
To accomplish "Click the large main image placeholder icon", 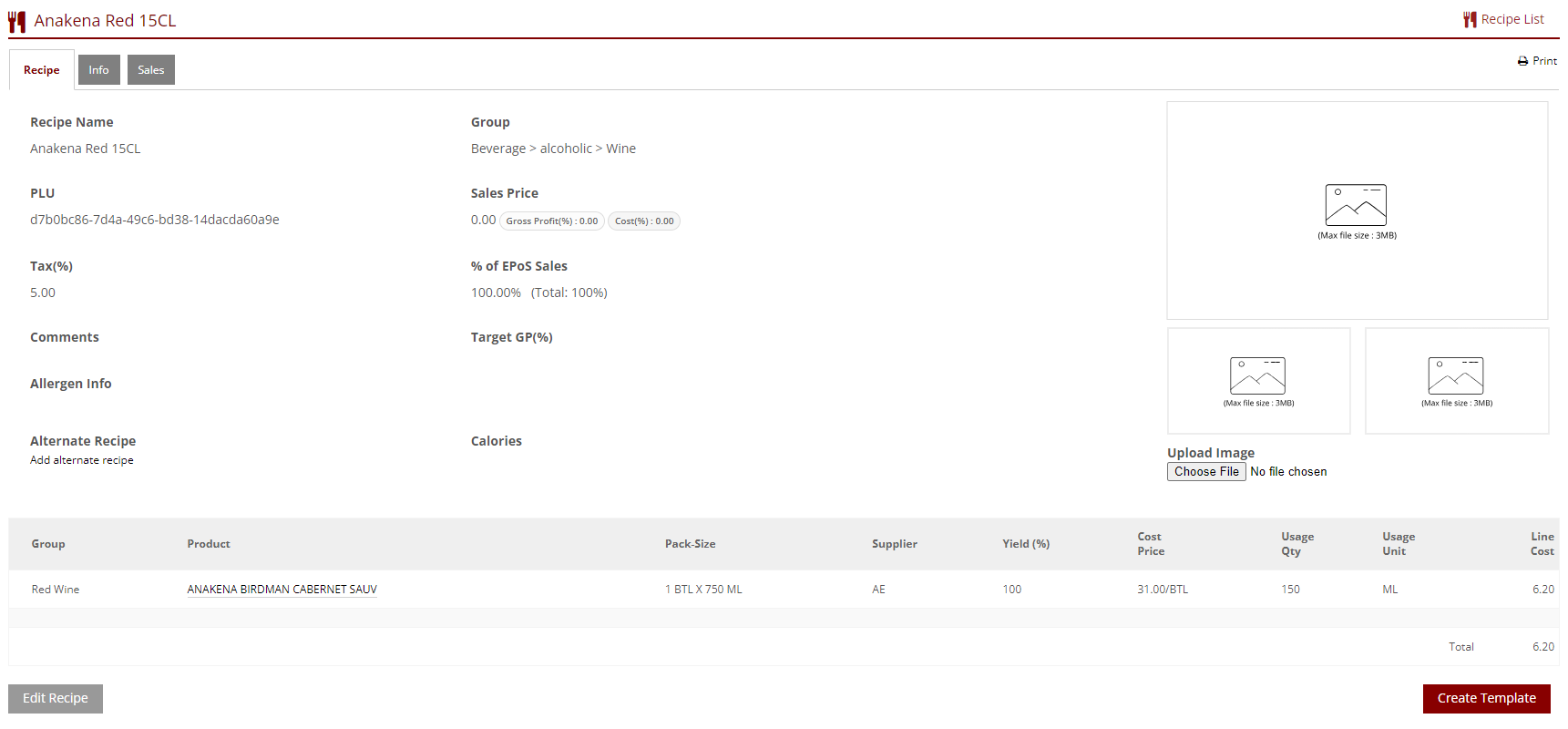I will click(x=1355, y=206).
